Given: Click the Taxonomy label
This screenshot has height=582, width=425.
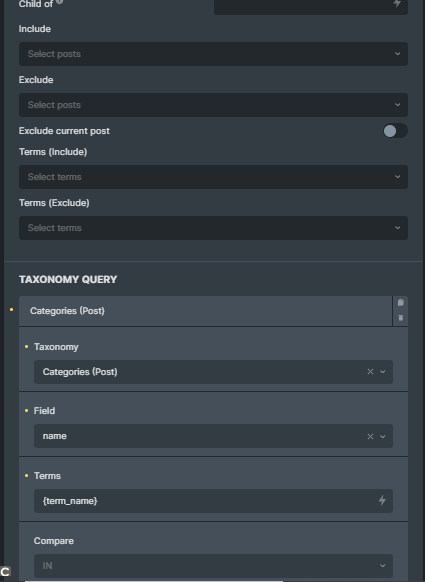Looking at the screenshot, I should click(56, 347).
